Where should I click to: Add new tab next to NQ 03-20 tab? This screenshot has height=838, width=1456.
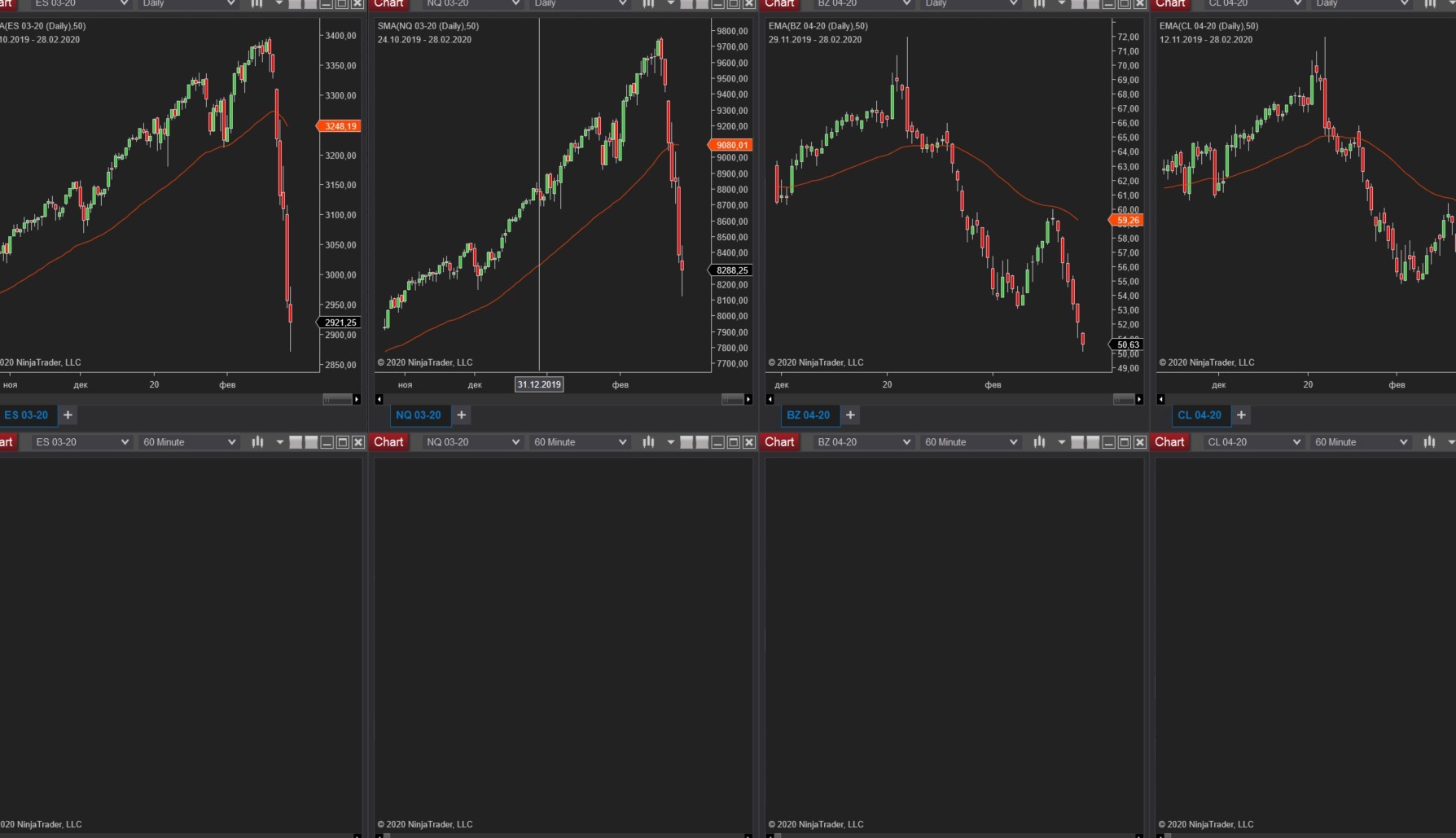click(x=462, y=415)
